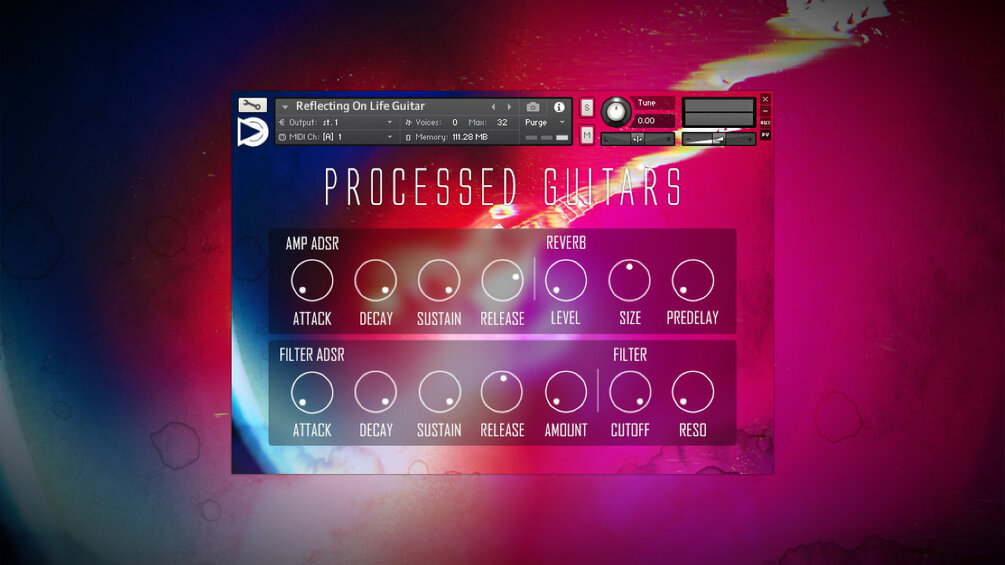The height and width of the screenshot is (565, 1005).
Task: Open instrument edit mode with the wrench icon
Action: [x=253, y=105]
